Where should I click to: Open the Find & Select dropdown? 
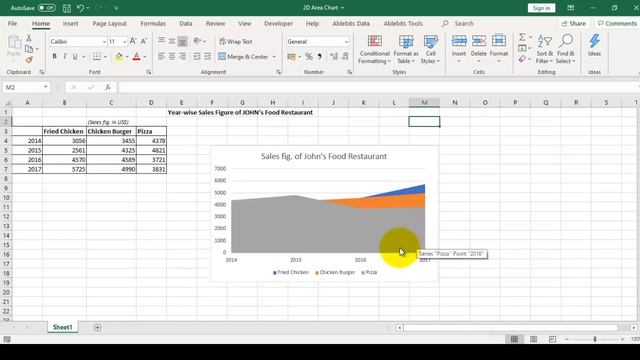pos(565,49)
